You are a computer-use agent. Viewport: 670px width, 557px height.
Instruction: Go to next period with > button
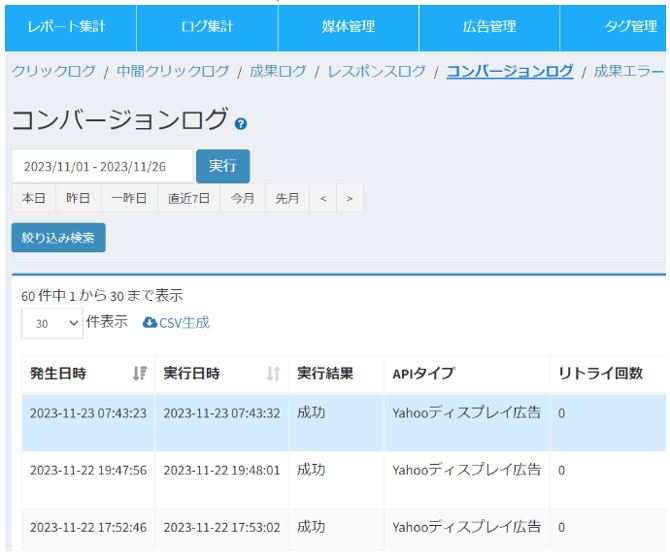pos(349,198)
